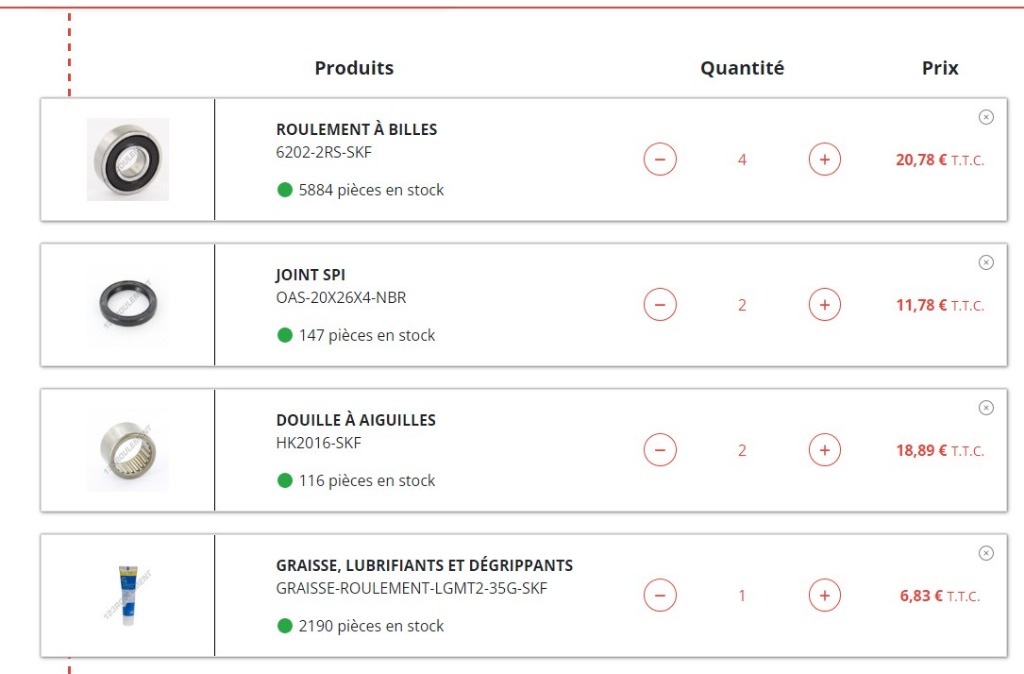Add one more Graisse roulement LGMT2
1024x674 pixels.
coord(824,596)
